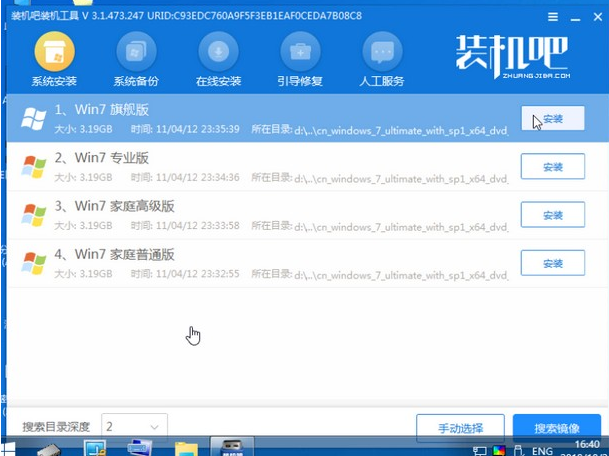Click the 手动选择 manual select button
The image size is (609, 456).
click(460, 428)
